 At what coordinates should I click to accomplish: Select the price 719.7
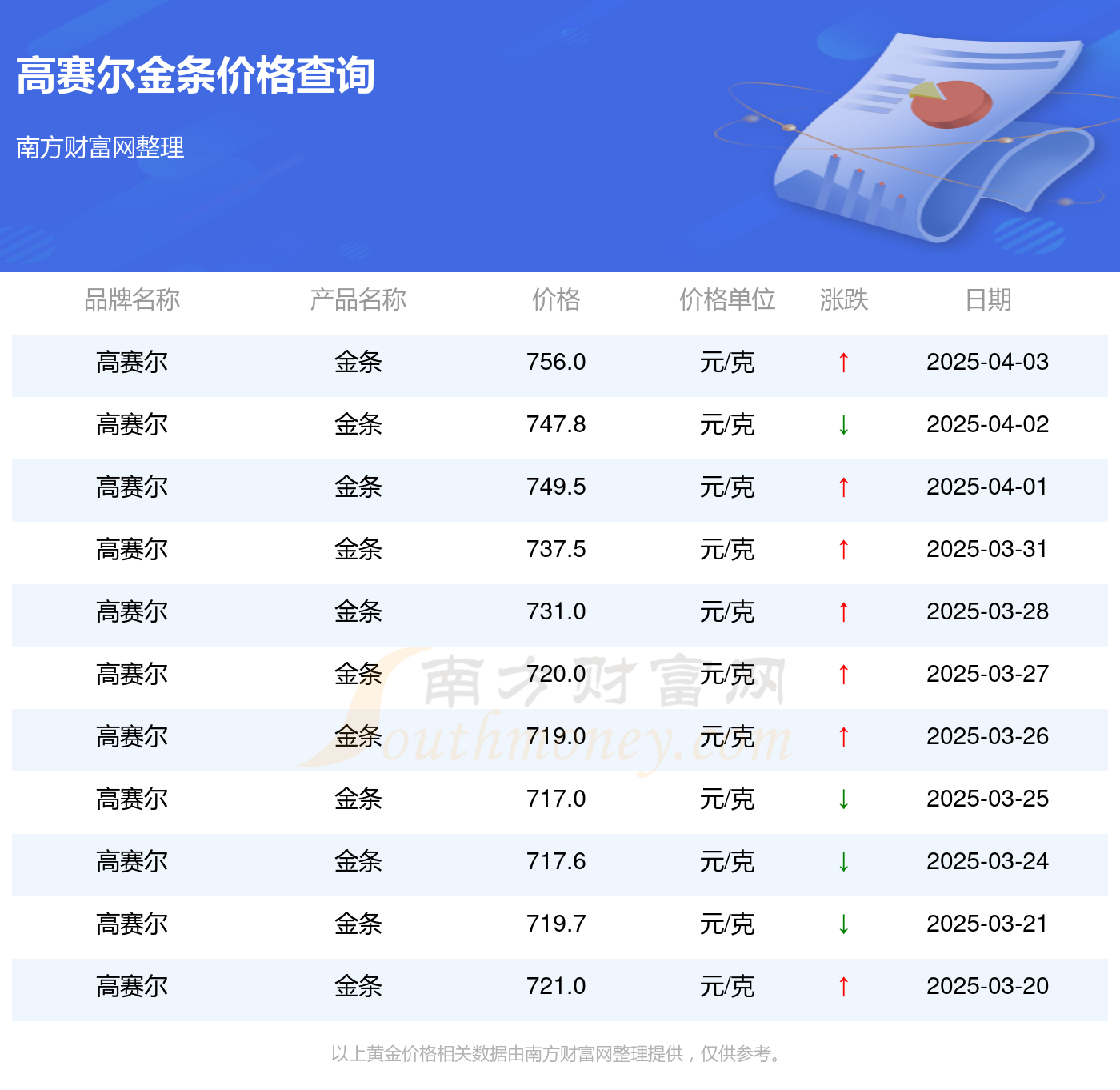click(x=556, y=924)
